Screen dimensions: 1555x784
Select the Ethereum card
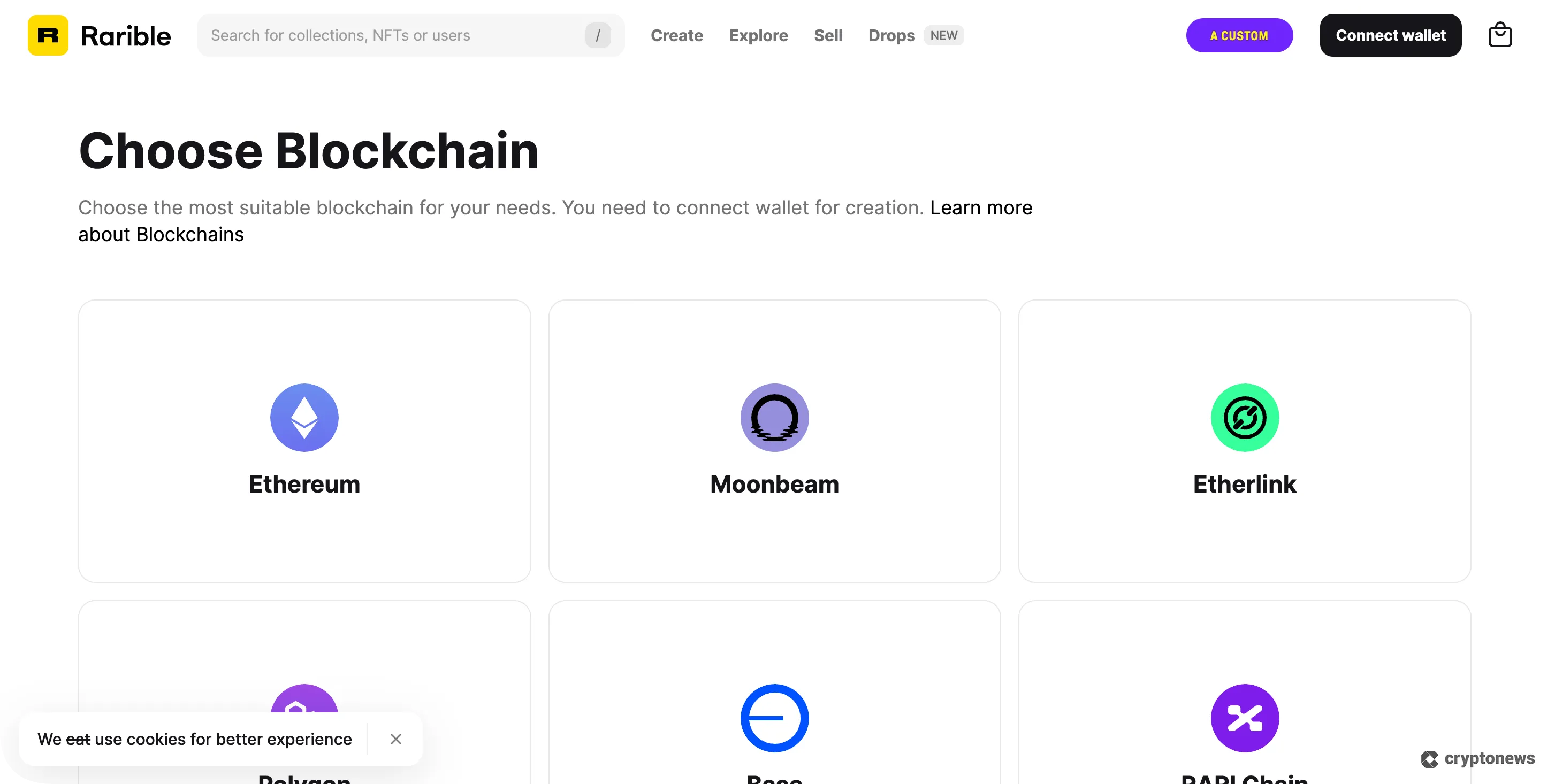304,441
